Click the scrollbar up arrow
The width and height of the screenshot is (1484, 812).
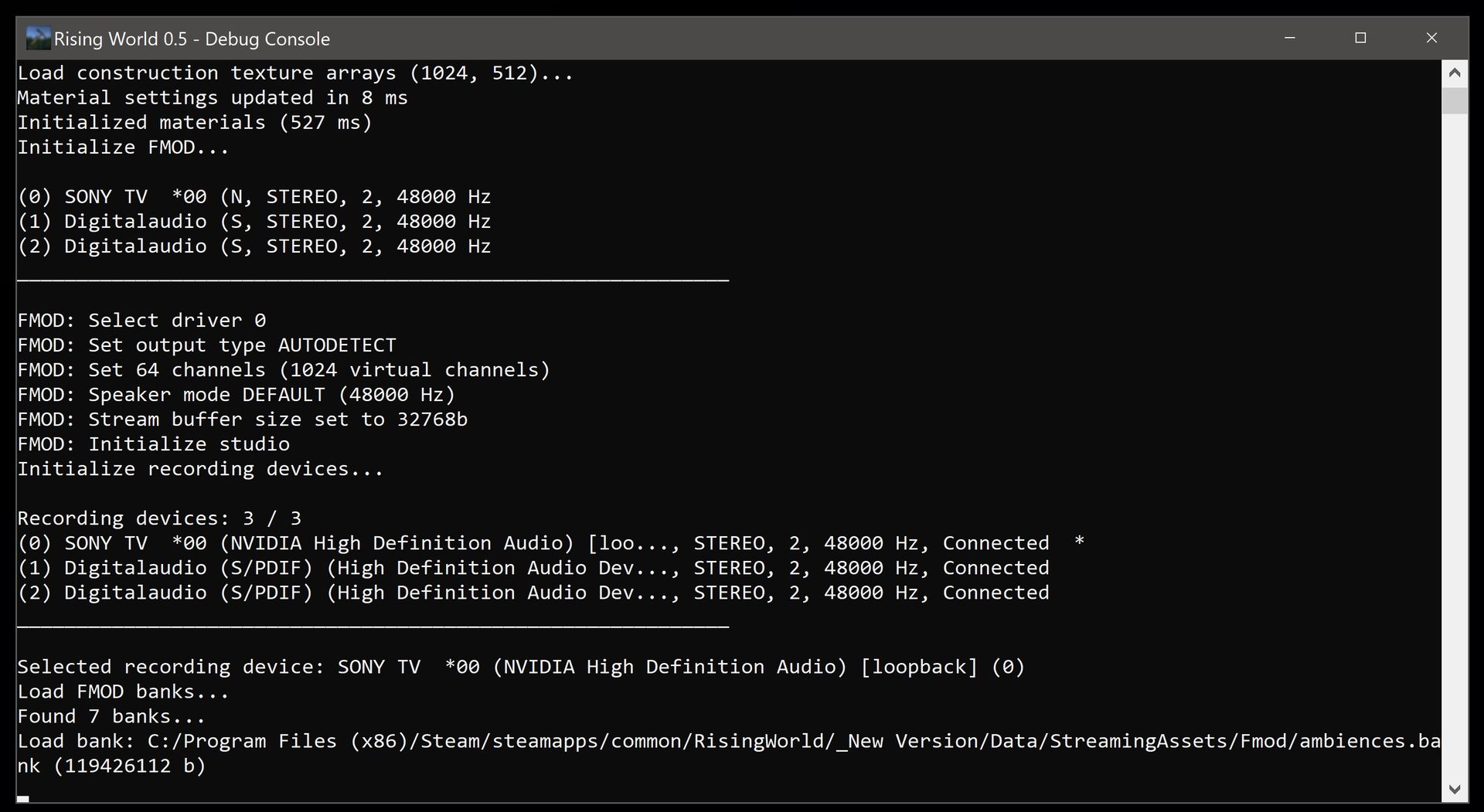tap(1455, 73)
